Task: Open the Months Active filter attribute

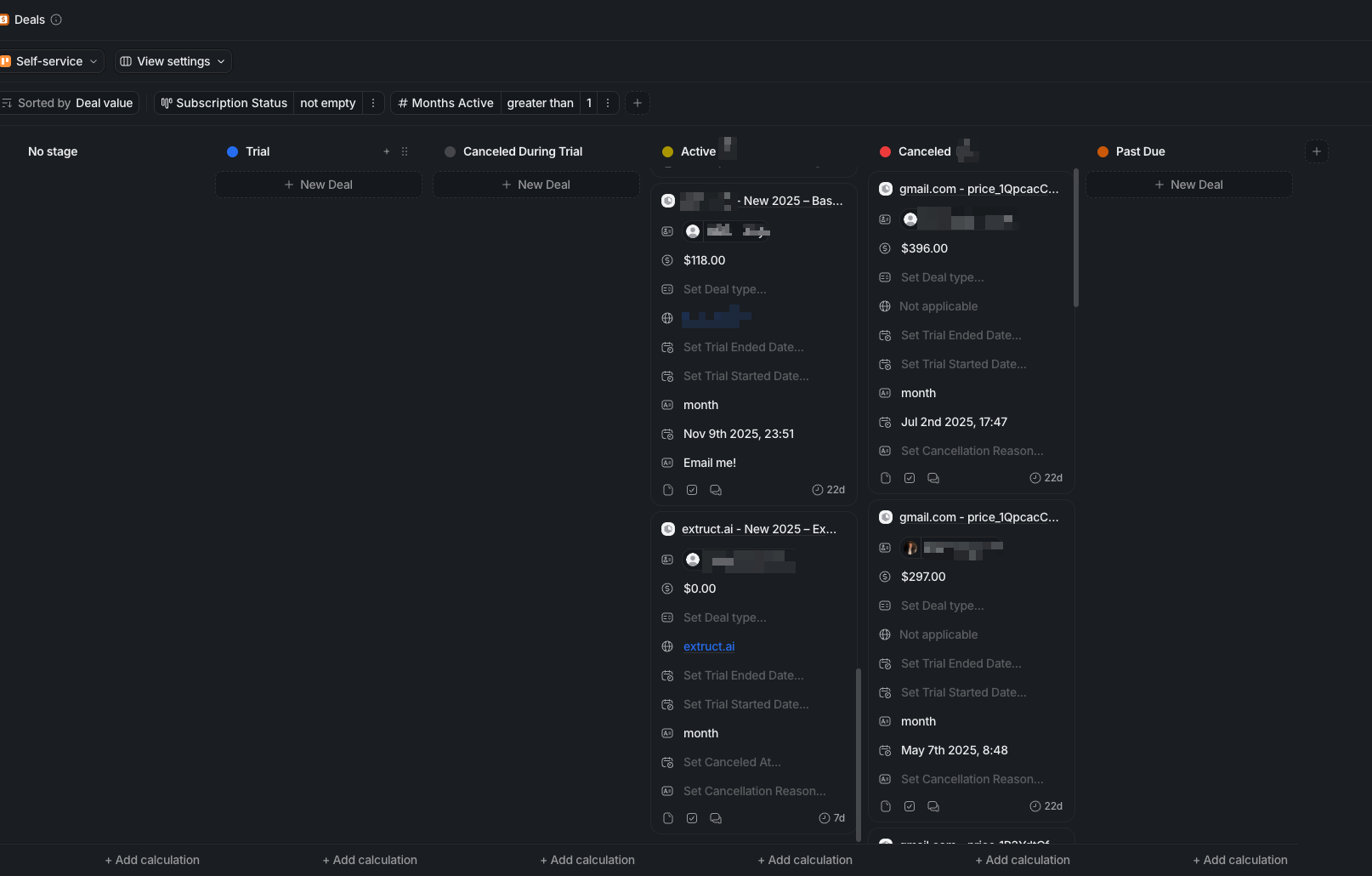Action: click(x=446, y=103)
